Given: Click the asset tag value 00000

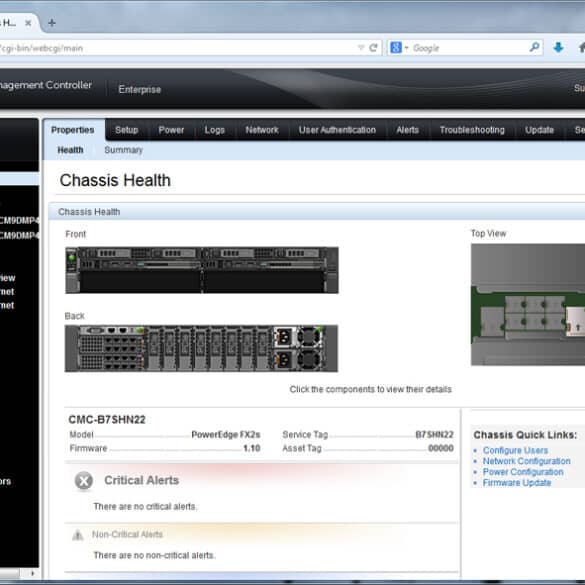Looking at the screenshot, I should 441,448.
